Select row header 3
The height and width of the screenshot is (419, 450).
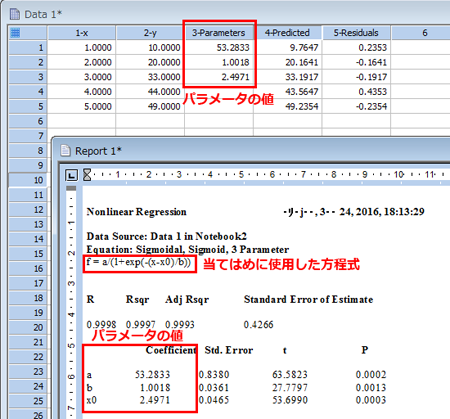tap(28, 77)
